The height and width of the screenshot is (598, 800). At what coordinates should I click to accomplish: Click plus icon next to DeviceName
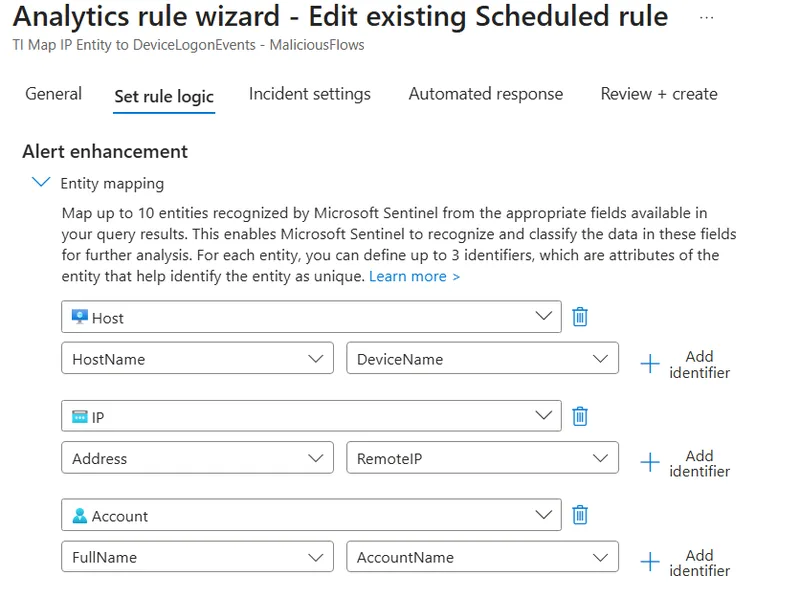650,364
